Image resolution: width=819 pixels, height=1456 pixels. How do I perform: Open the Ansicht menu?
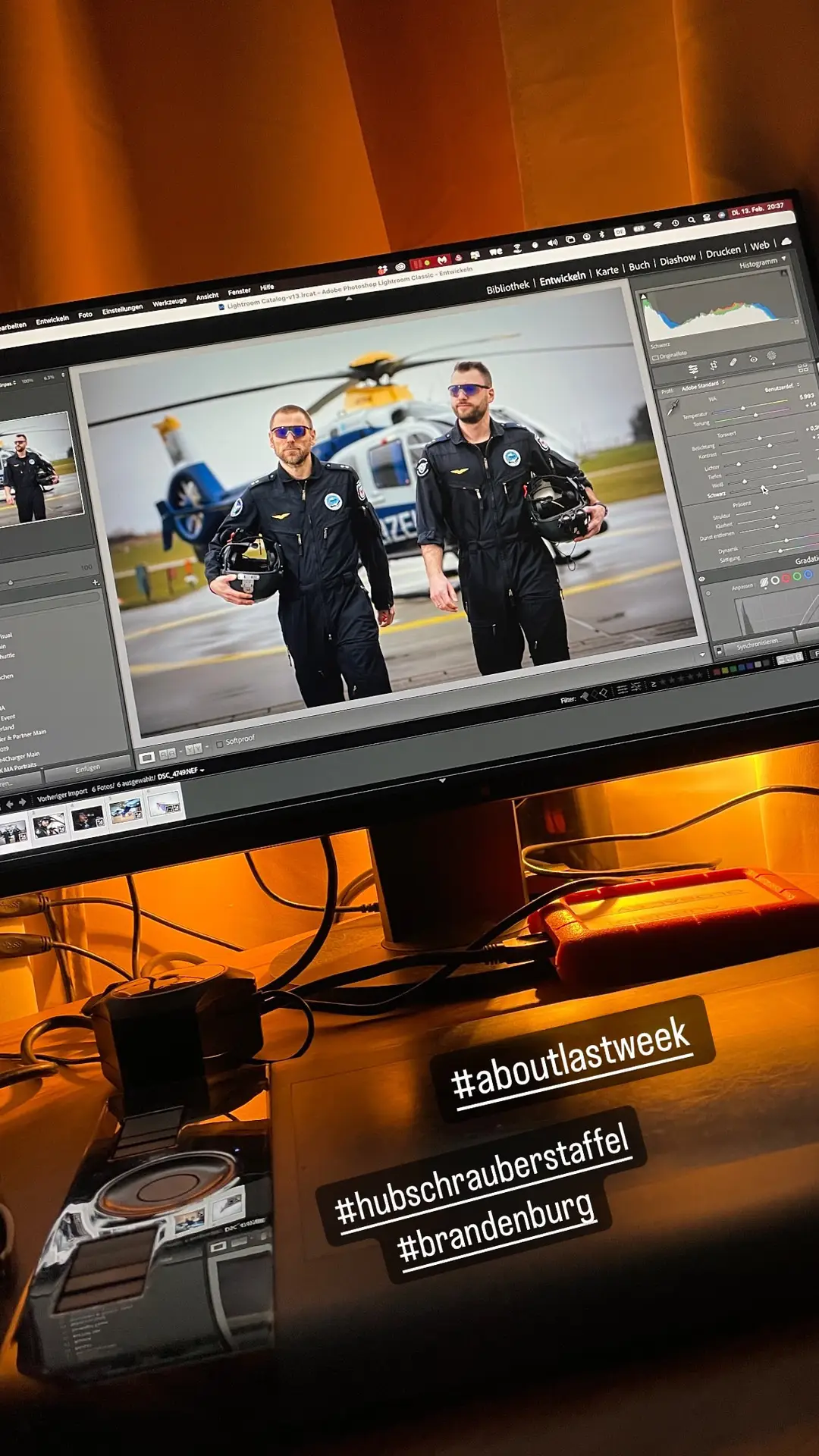pyautogui.click(x=207, y=297)
